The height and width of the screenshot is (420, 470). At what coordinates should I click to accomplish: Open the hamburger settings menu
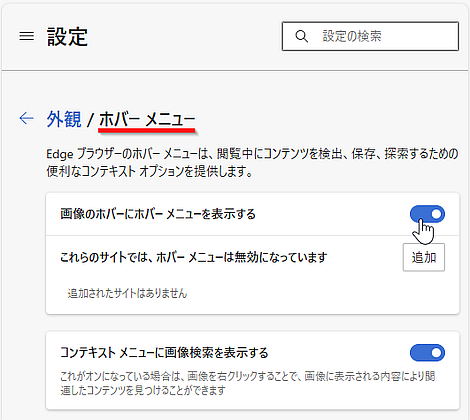click(26, 36)
